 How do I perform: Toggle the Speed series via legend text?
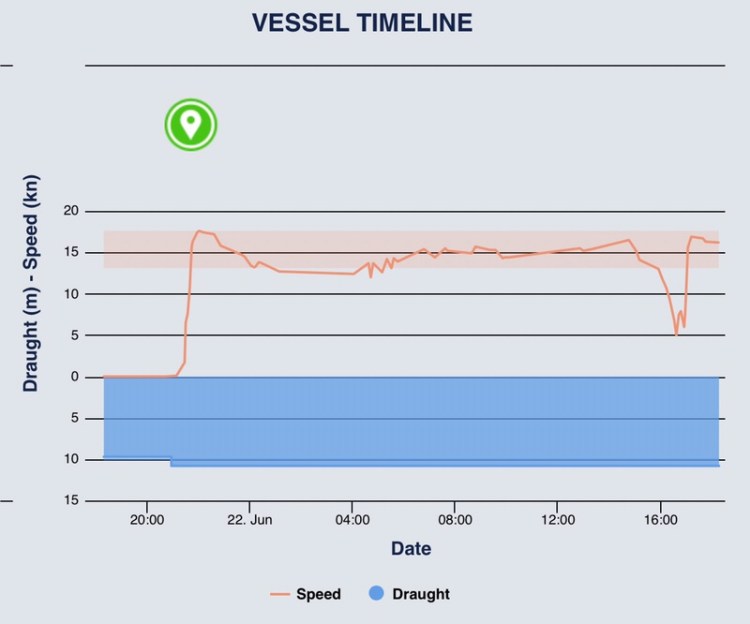click(x=318, y=594)
